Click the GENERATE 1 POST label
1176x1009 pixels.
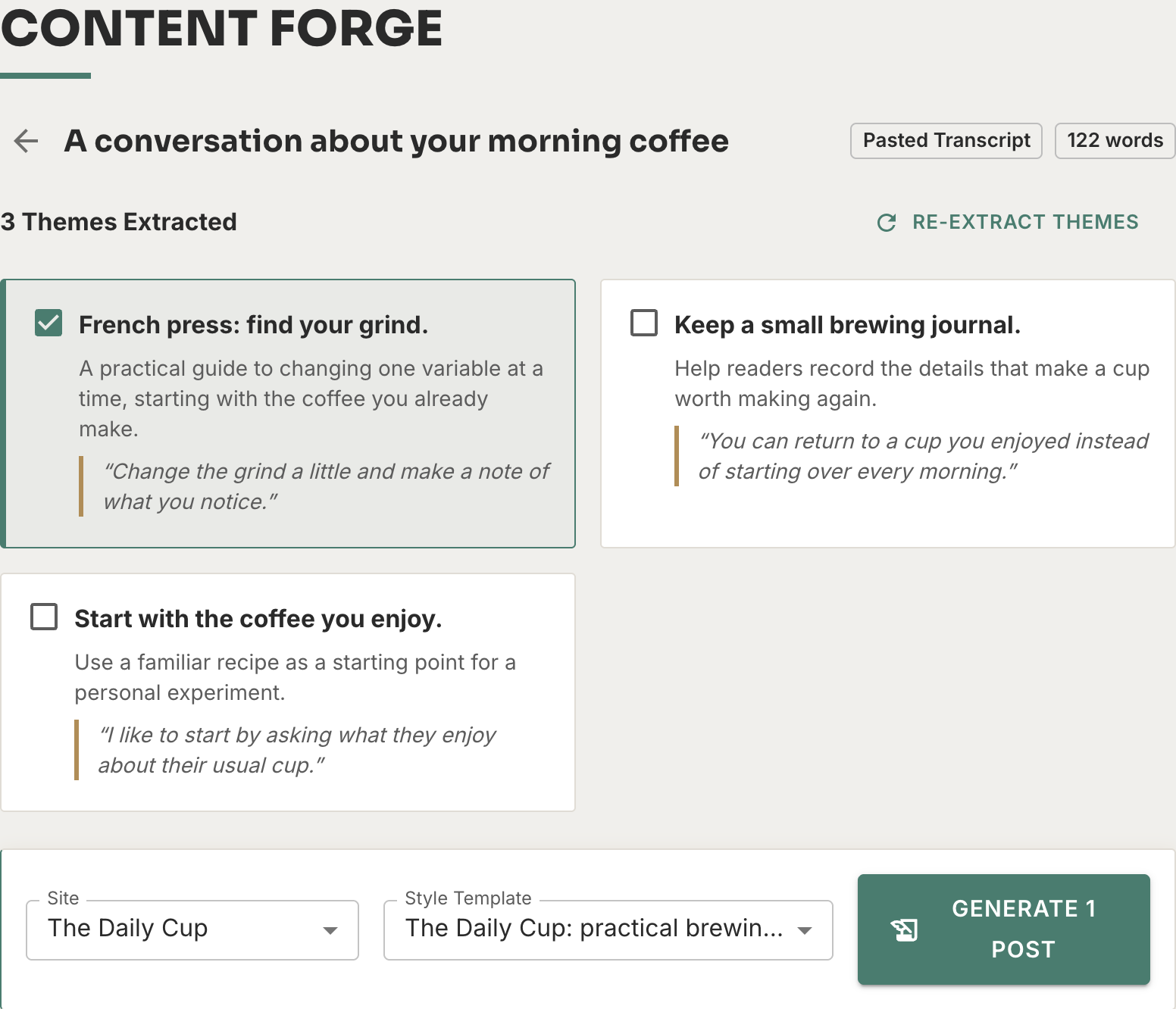1024,929
